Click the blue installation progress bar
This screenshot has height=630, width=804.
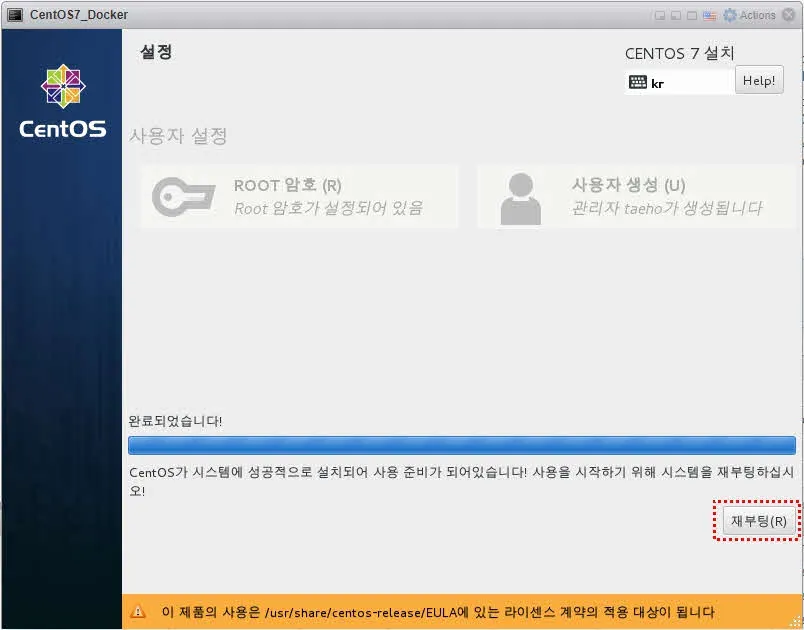(461, 445)
